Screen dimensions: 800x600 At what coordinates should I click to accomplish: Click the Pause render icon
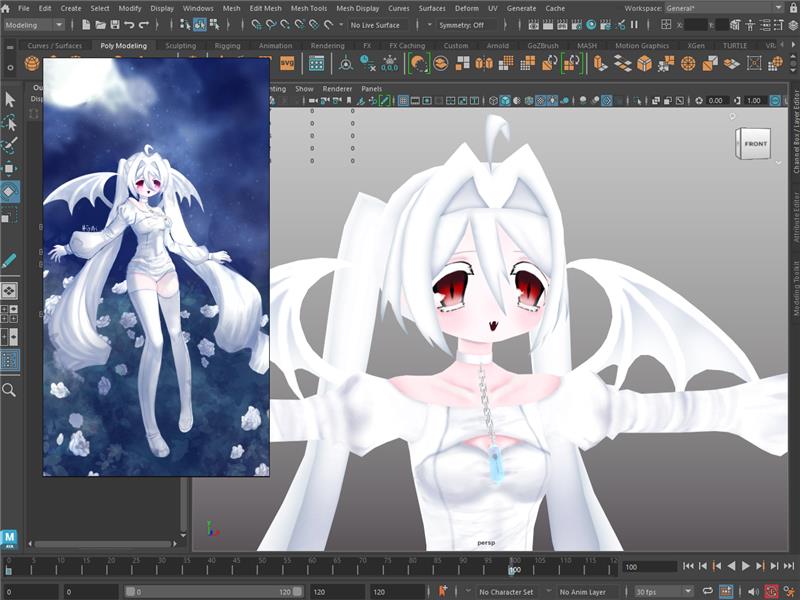(634, 24)
